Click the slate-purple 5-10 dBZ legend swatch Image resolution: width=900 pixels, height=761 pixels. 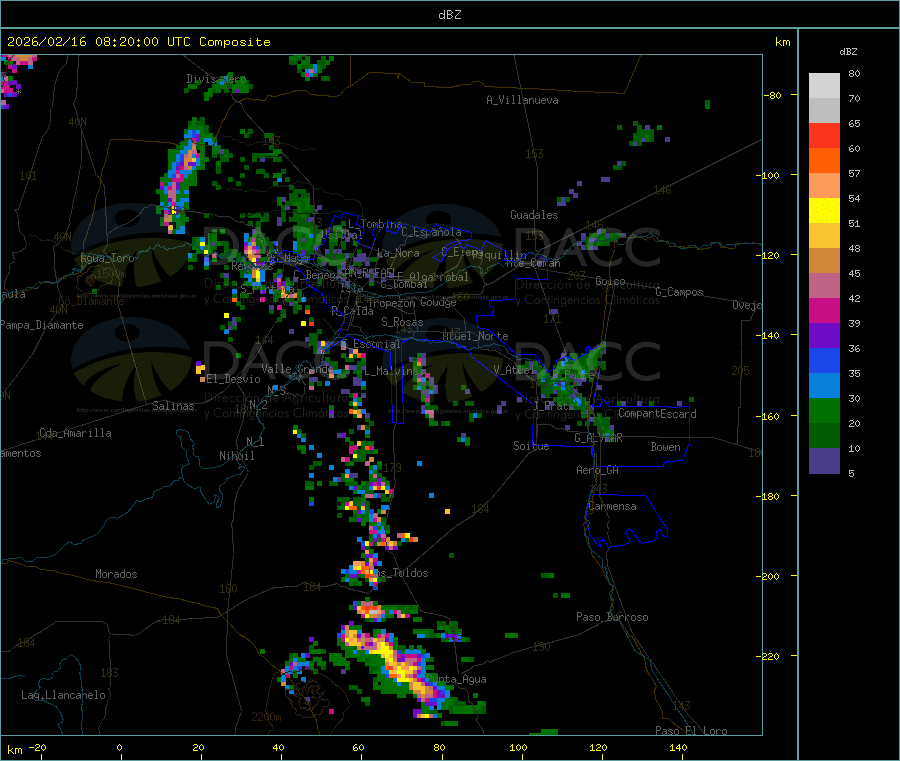pos(824,461)
